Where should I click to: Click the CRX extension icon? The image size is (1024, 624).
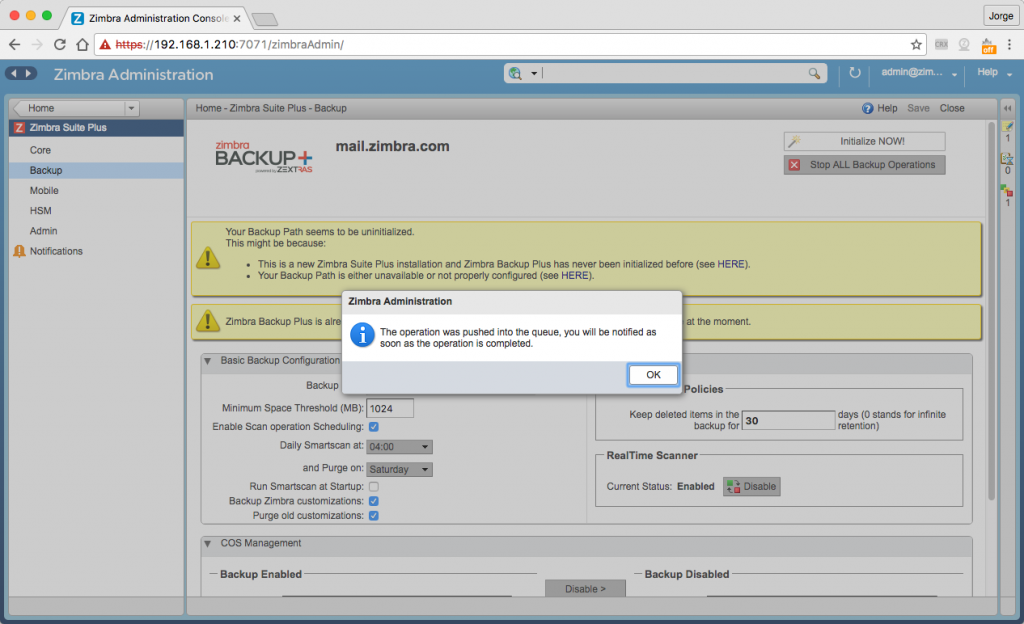941,44
